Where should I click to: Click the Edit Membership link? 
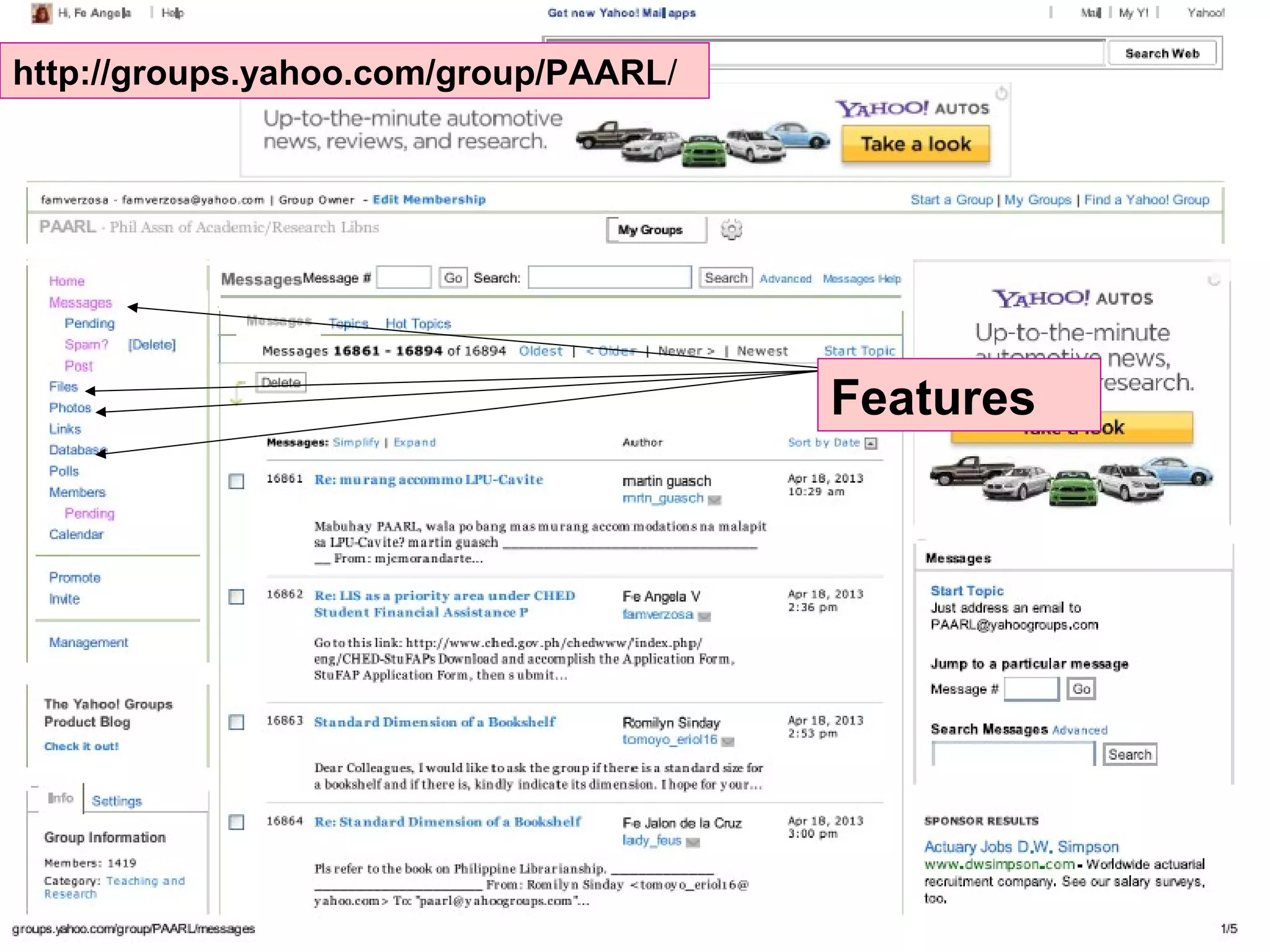[429, 200]
